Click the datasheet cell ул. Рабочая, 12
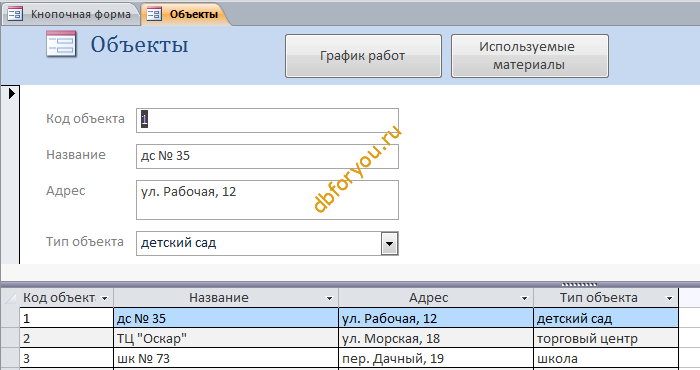 [436, 318]
